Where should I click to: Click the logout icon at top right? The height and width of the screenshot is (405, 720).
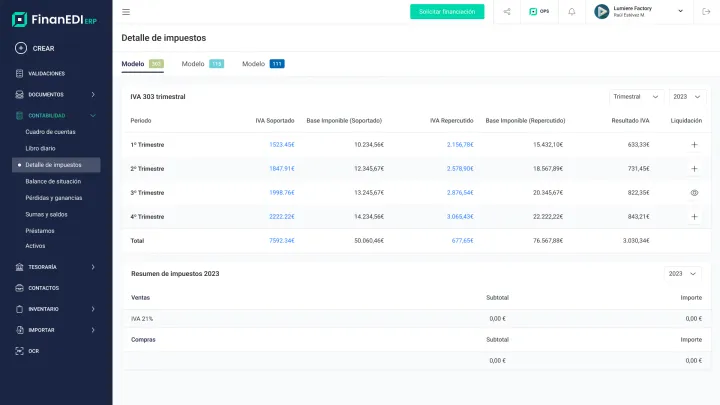[705, 12]
